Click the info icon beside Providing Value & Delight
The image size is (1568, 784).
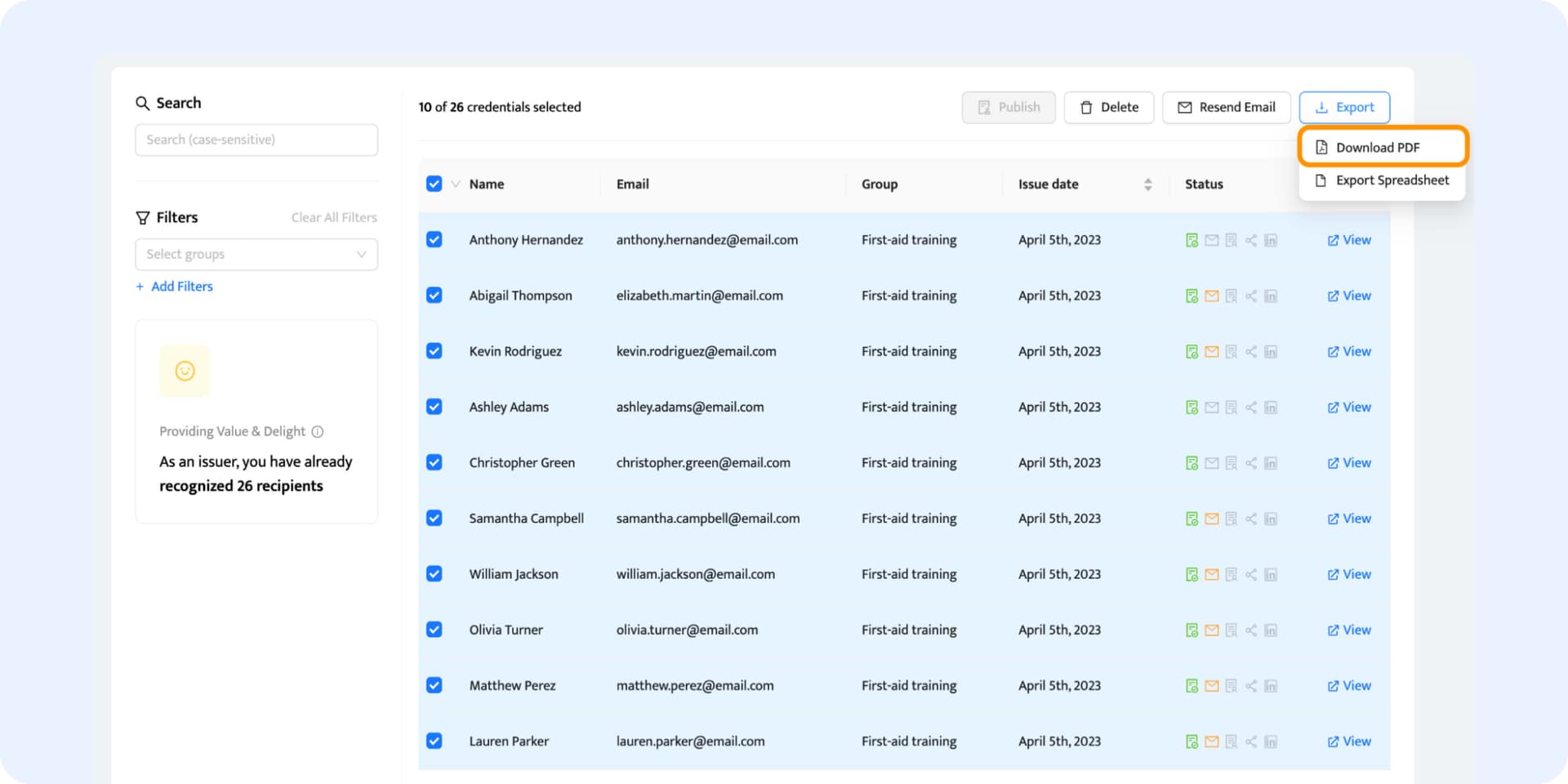pos(318,432)
